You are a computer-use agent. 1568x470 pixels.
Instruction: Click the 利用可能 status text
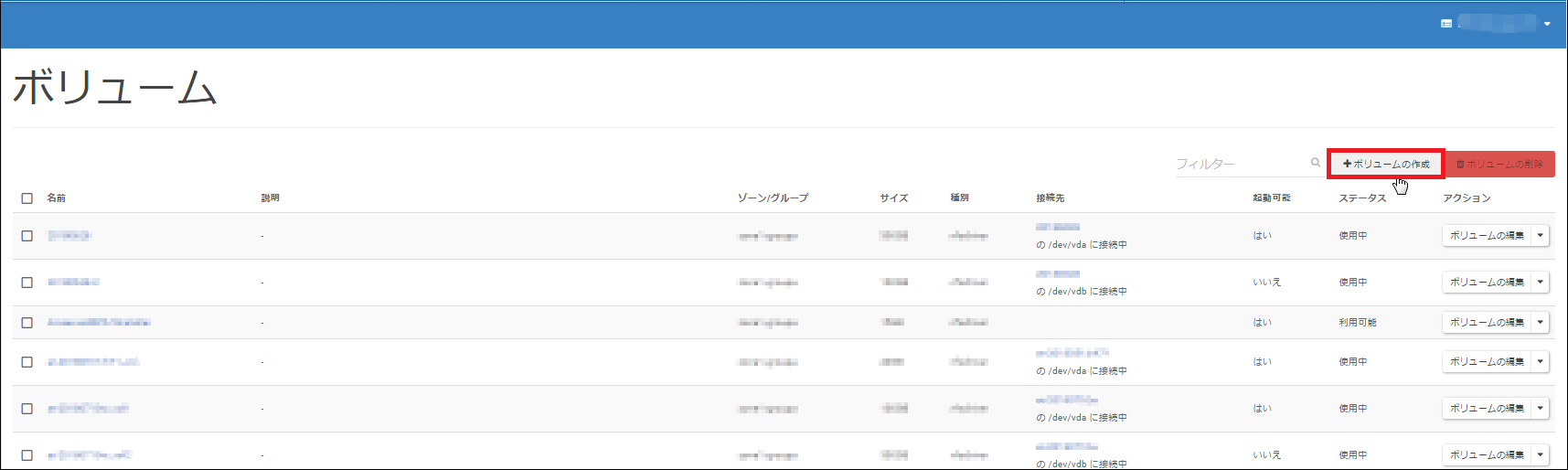pos(1358,323)
